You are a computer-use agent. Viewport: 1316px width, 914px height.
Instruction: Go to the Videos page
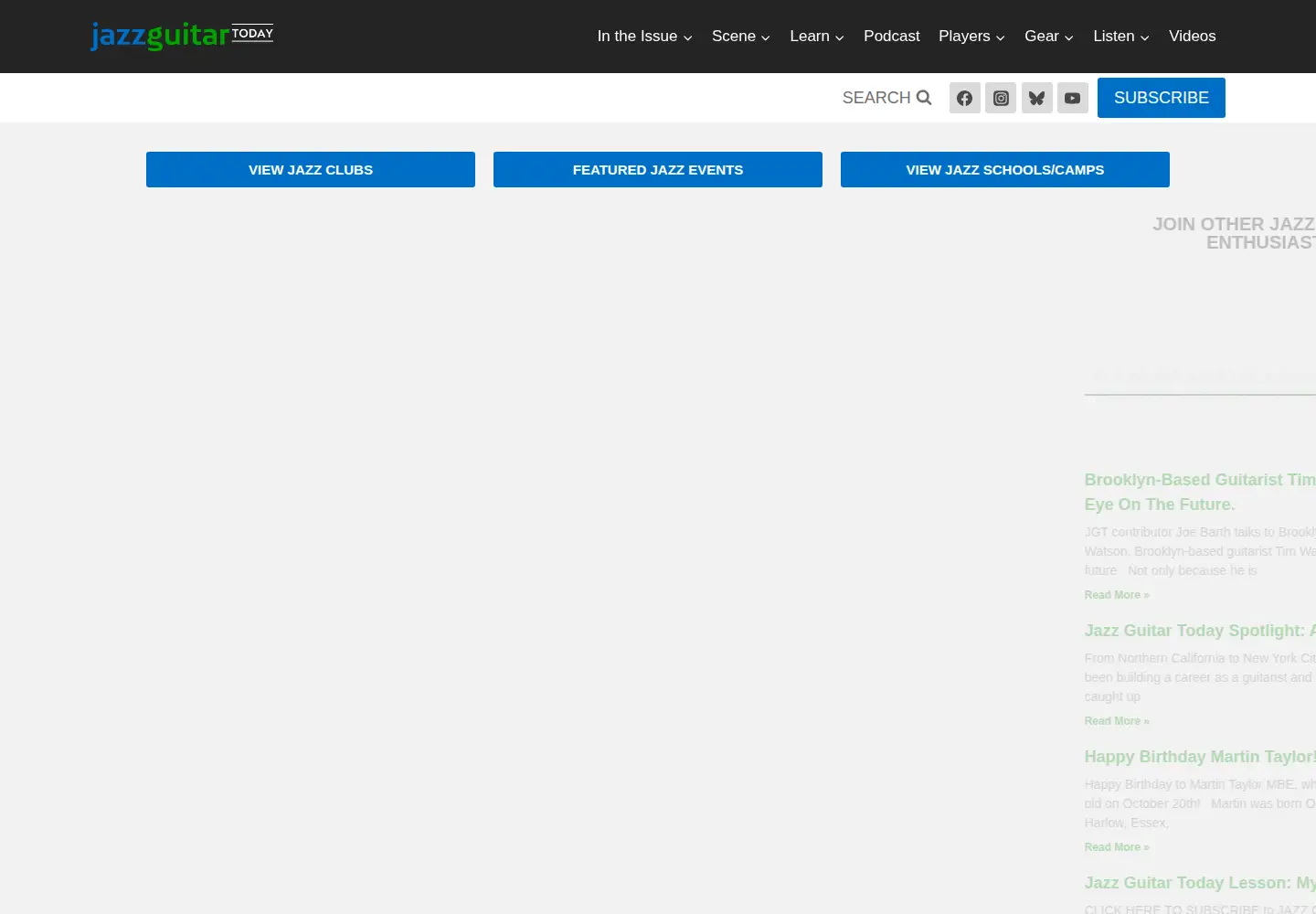(x=1193, y=37)
